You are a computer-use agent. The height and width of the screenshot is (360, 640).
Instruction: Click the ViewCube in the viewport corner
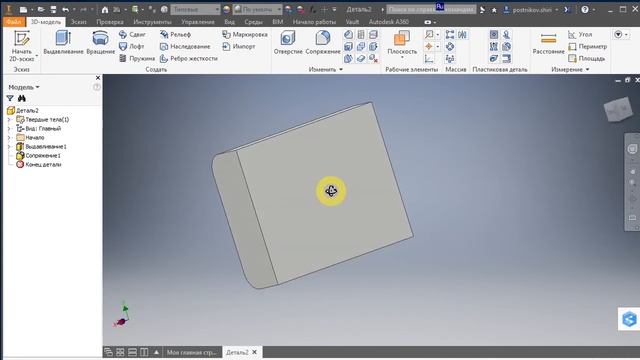tap(618, 109)
